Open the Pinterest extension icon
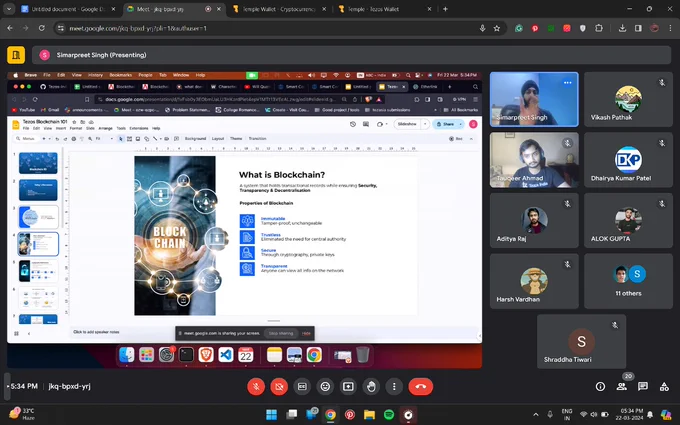Image resolution: width=680 pixels, height=425 pixels. 535,28
